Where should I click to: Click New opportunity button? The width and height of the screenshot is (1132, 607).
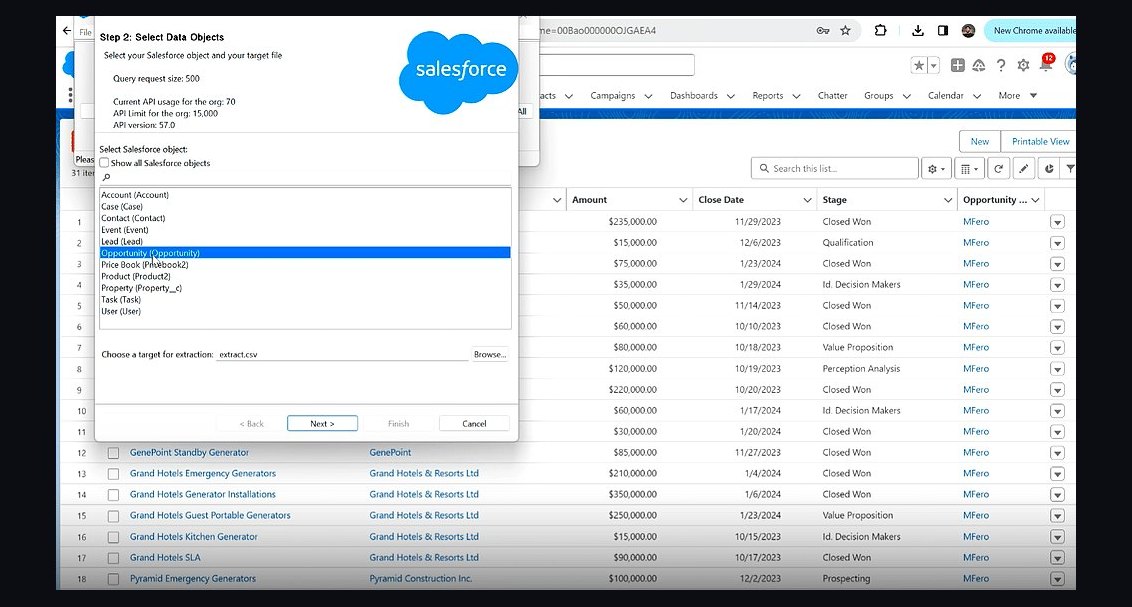[980, 141]
